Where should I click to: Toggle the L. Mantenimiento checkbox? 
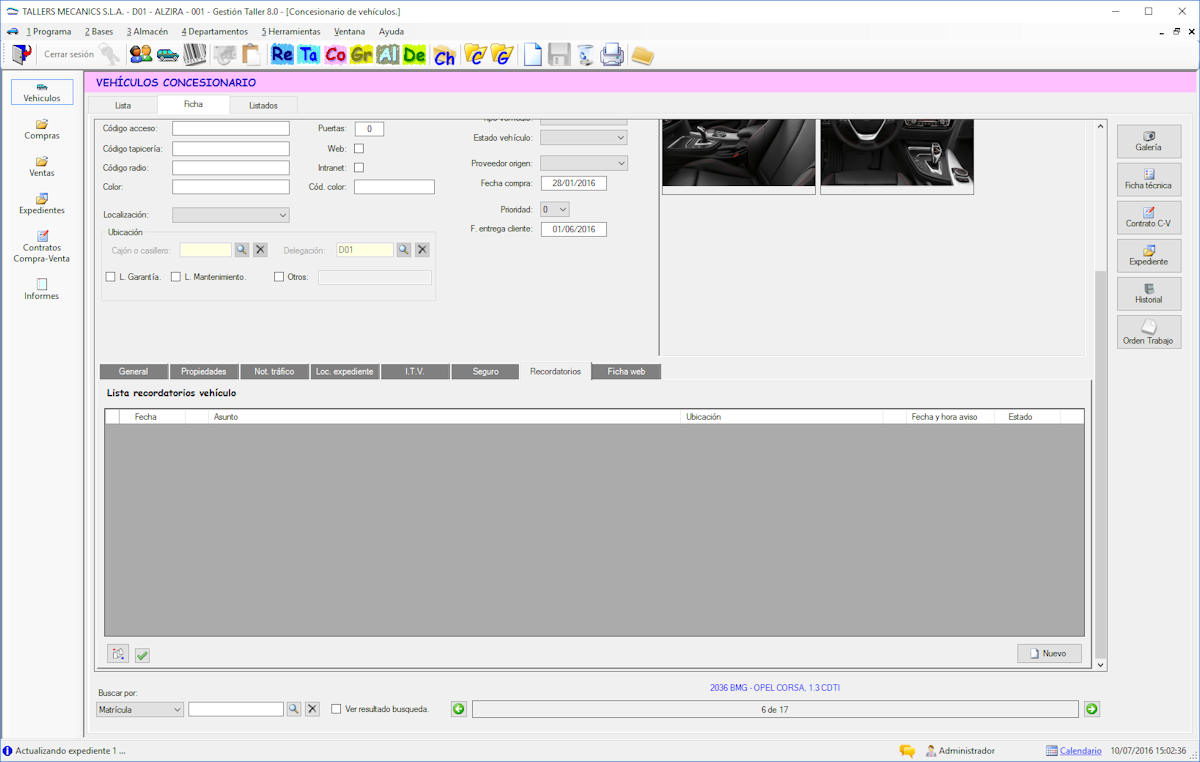tap(176, 277)
